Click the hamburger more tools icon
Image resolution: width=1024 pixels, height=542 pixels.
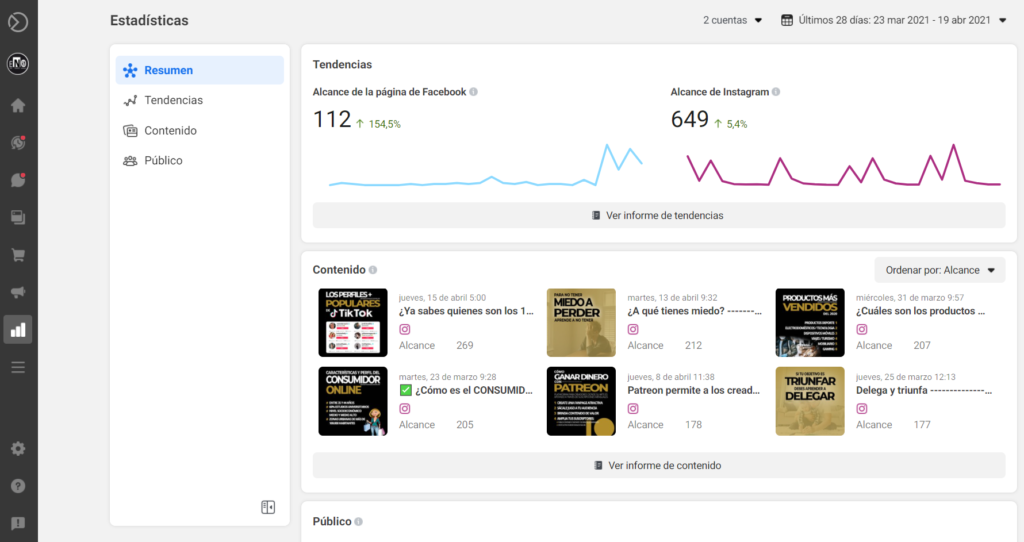click(18, 367)
